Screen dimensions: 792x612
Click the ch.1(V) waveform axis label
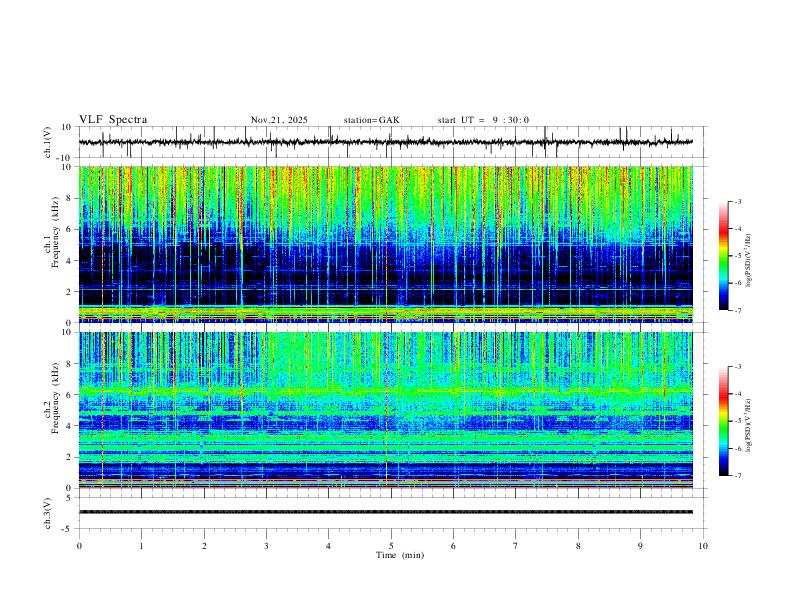48,142
